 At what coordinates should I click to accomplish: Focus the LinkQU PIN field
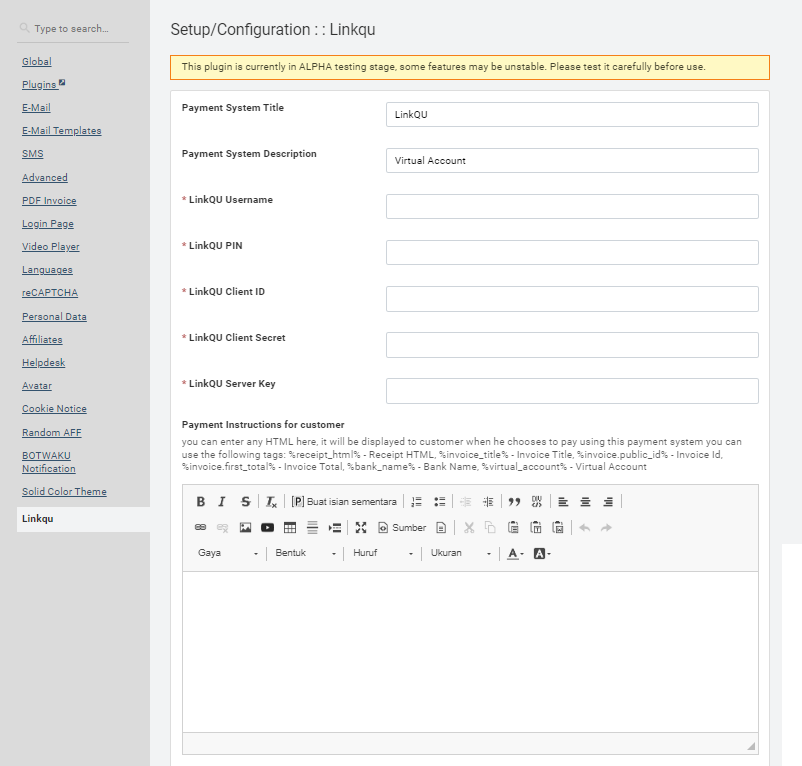[572, 253]
